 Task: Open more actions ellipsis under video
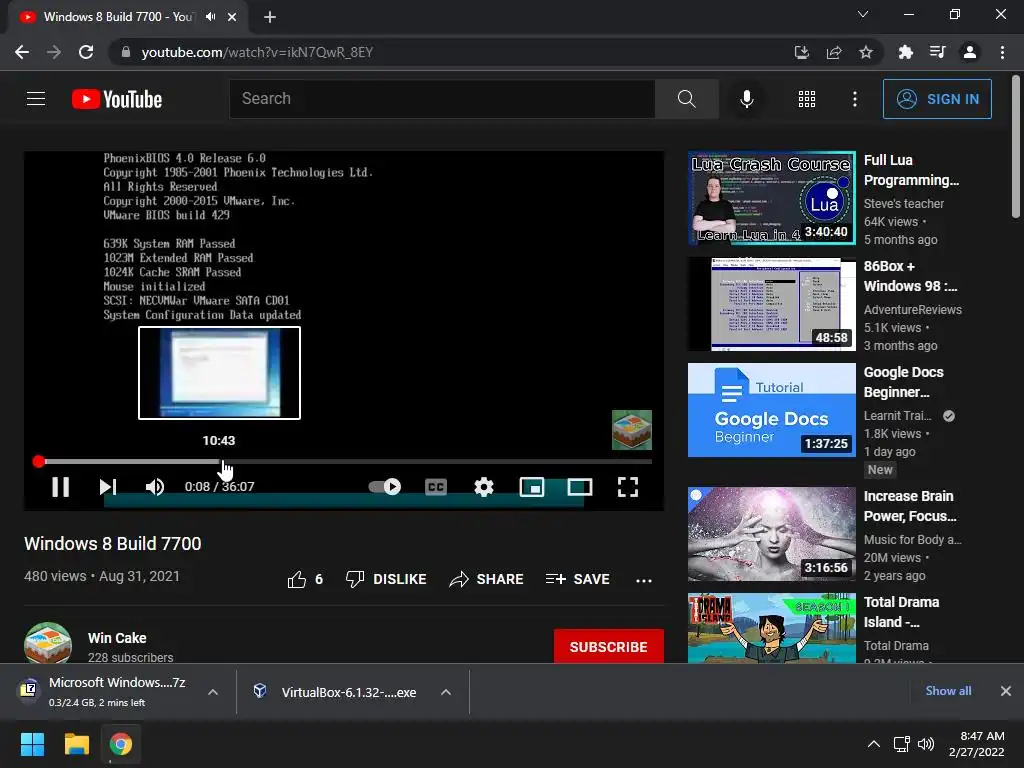644,580
